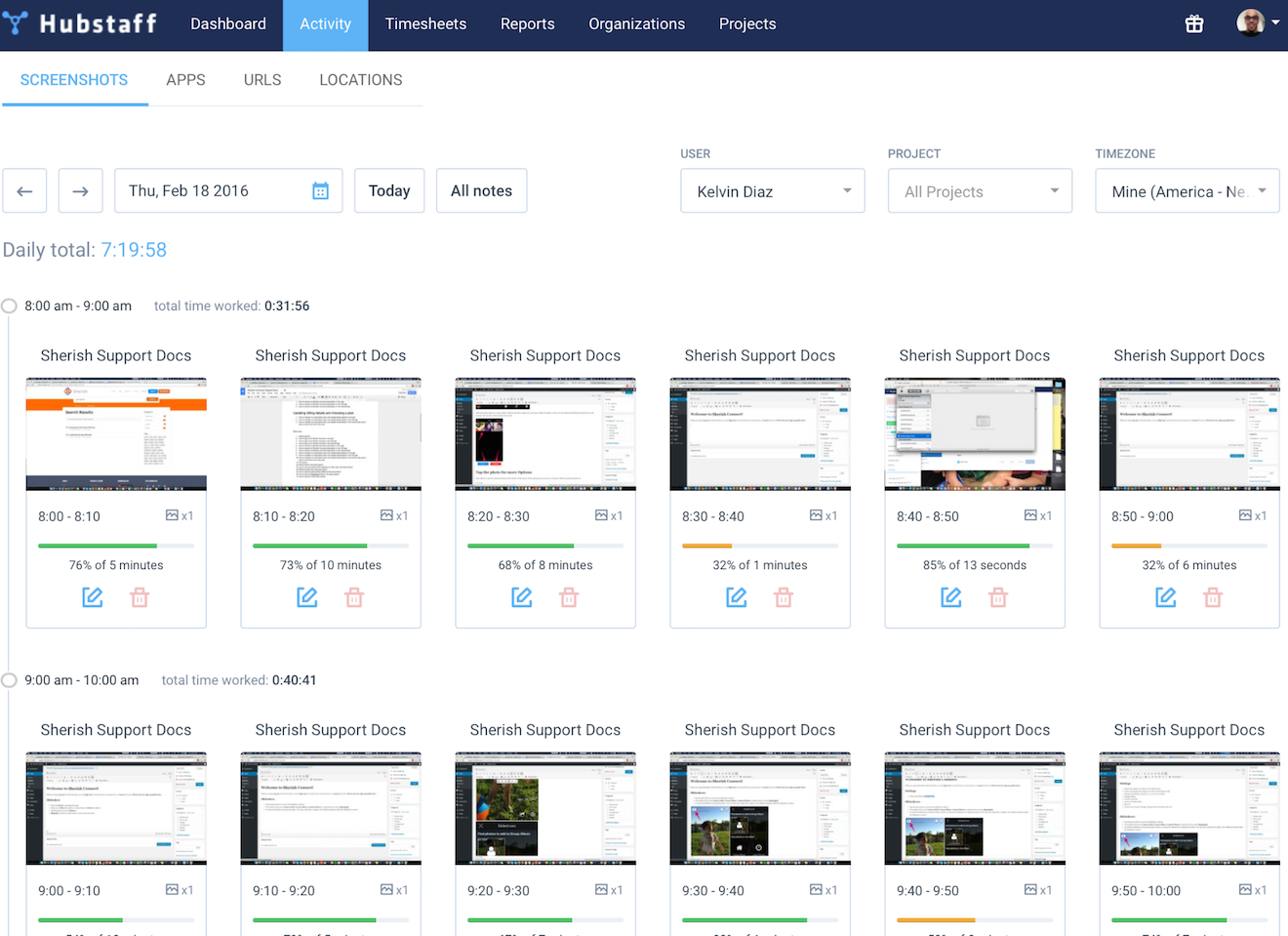Click the 32% of 1 minutes activity bar
The width and height of the screenshot is (1288, 936).
pyautogui.click(x=760, y=546)
